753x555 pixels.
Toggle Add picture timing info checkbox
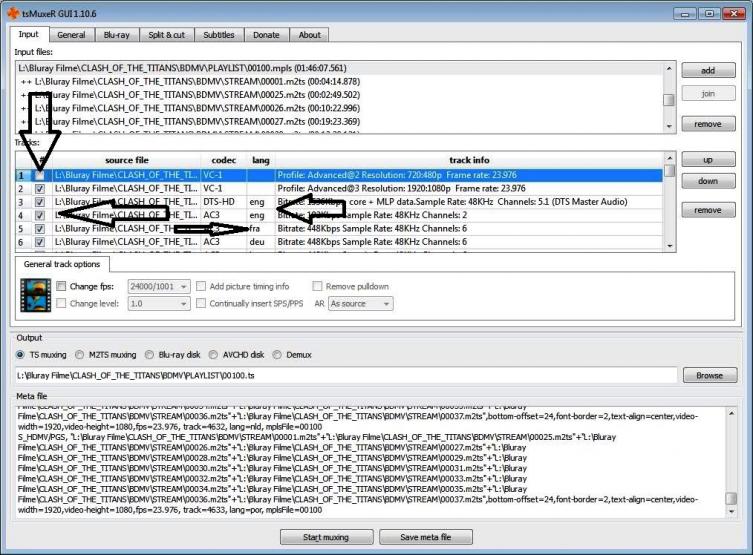pos(201,287)
